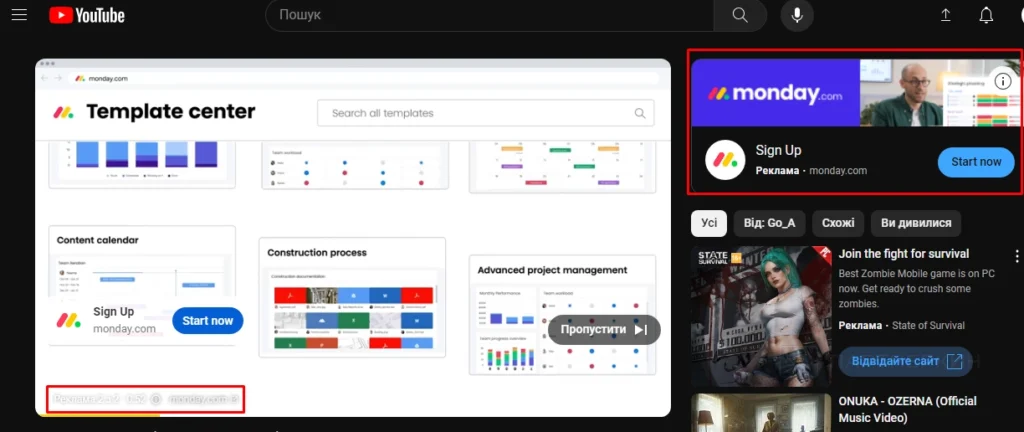Screen dimensions: 1024x432
Task: Click State of Survival ad thumbnail
Action: (x=761, y=316)
